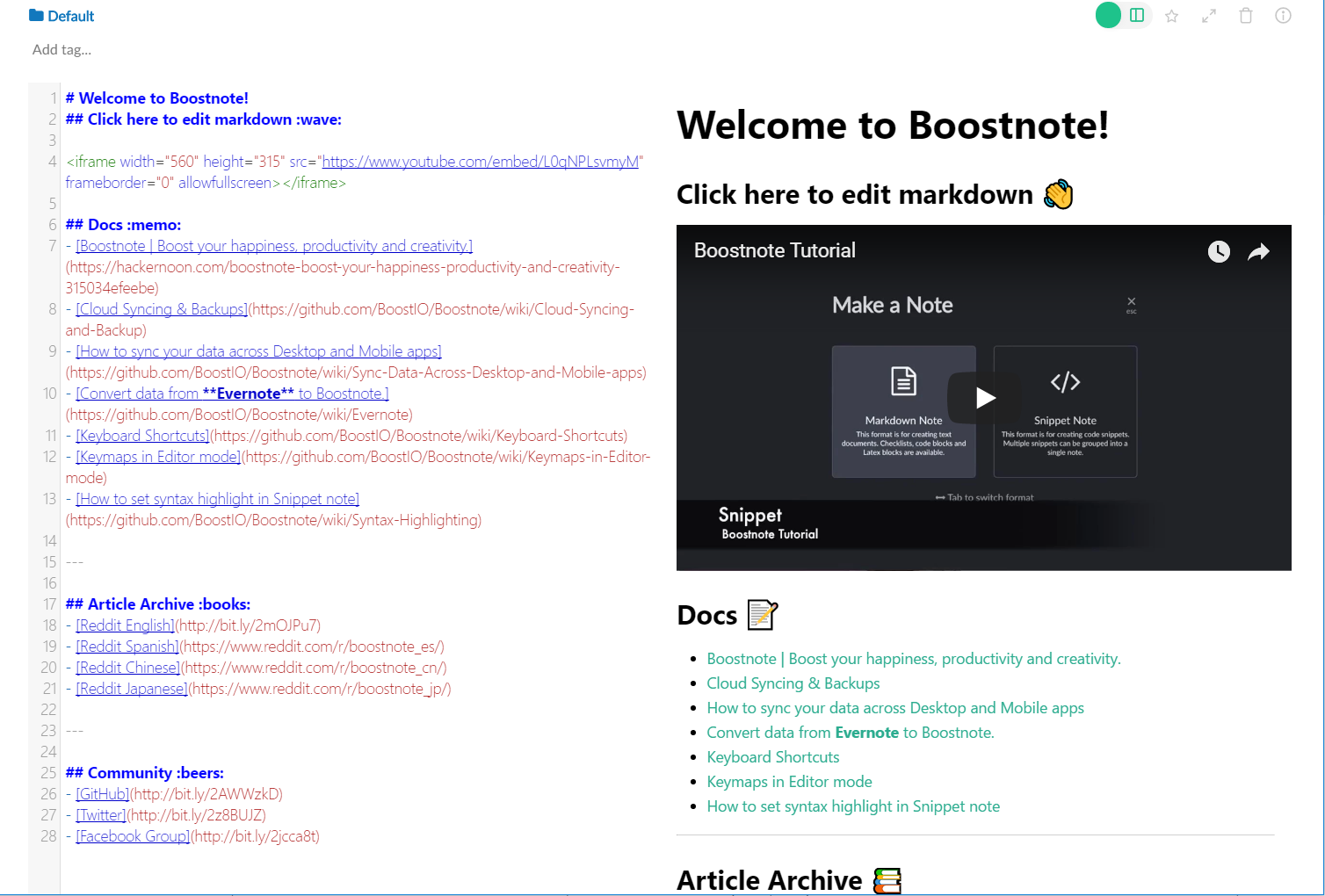Screen dimensions: 1325x896
Task: Expand the note to fullscreen view
Action: [x=1208, y=15]
